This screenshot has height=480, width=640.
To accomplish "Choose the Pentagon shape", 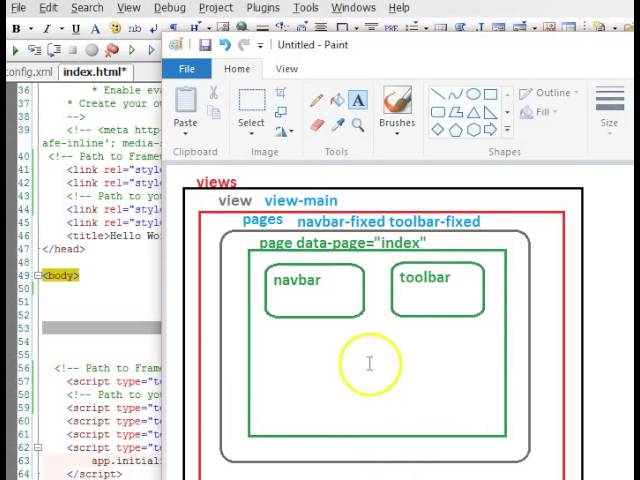I will [x=456, y=130].
